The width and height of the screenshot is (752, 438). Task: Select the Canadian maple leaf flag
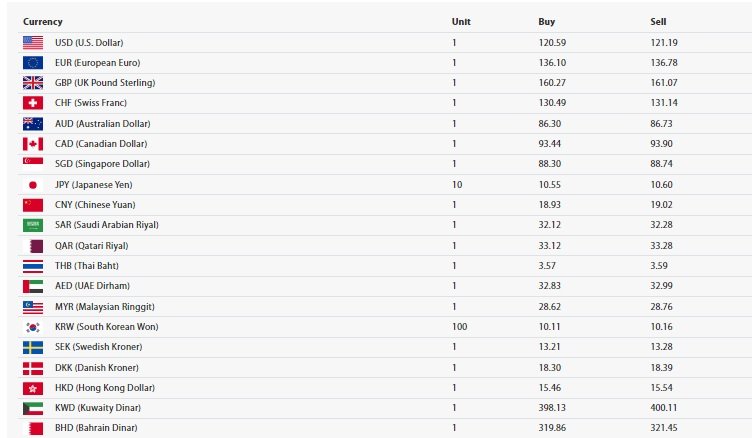(33, 144)
